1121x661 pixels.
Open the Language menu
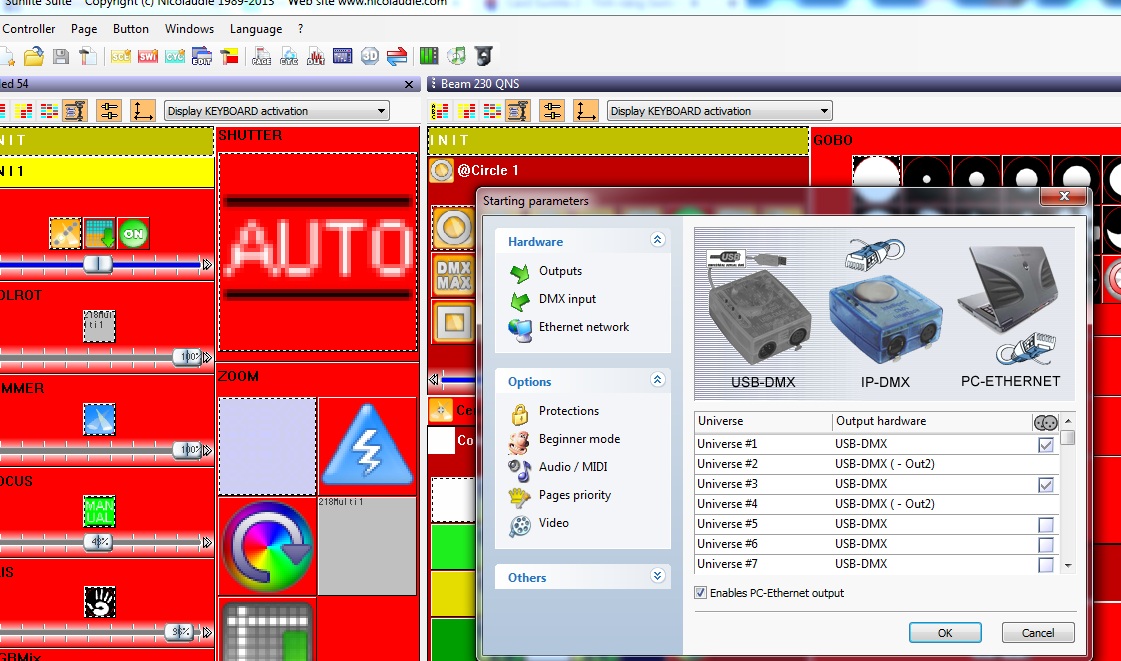(256, 29)
